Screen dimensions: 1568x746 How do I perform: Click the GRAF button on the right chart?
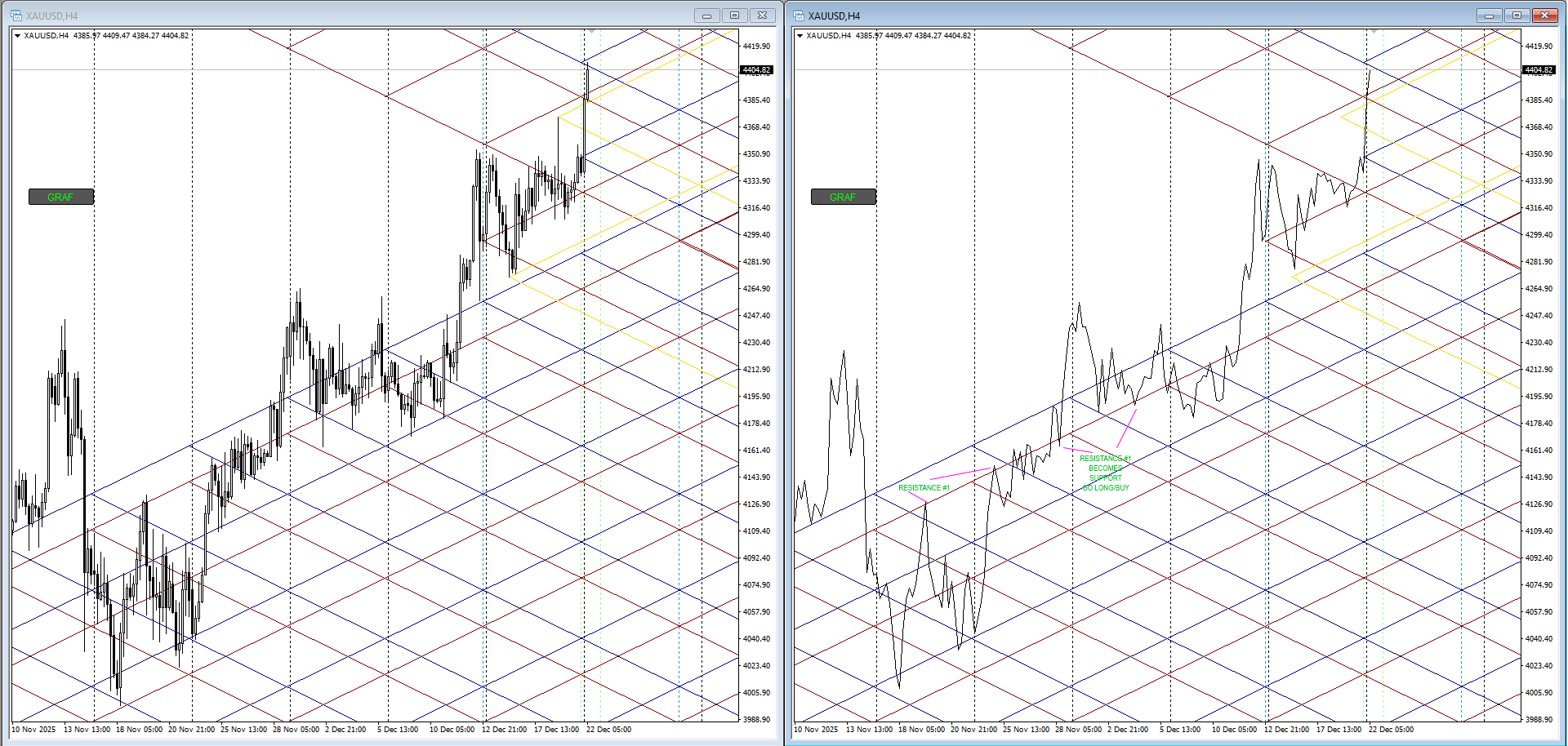click(844, 197)
